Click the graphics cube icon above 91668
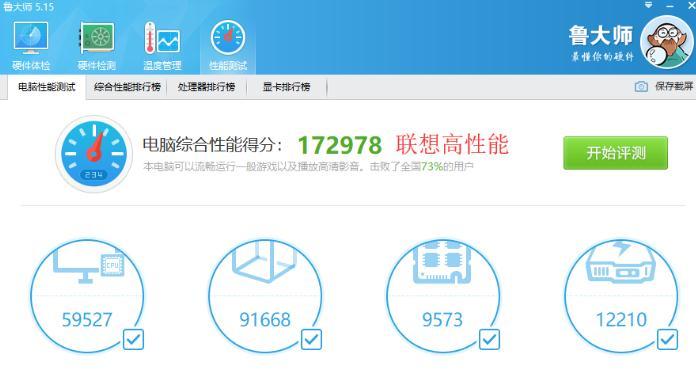 pyautogui.click(x=265, y=263)
